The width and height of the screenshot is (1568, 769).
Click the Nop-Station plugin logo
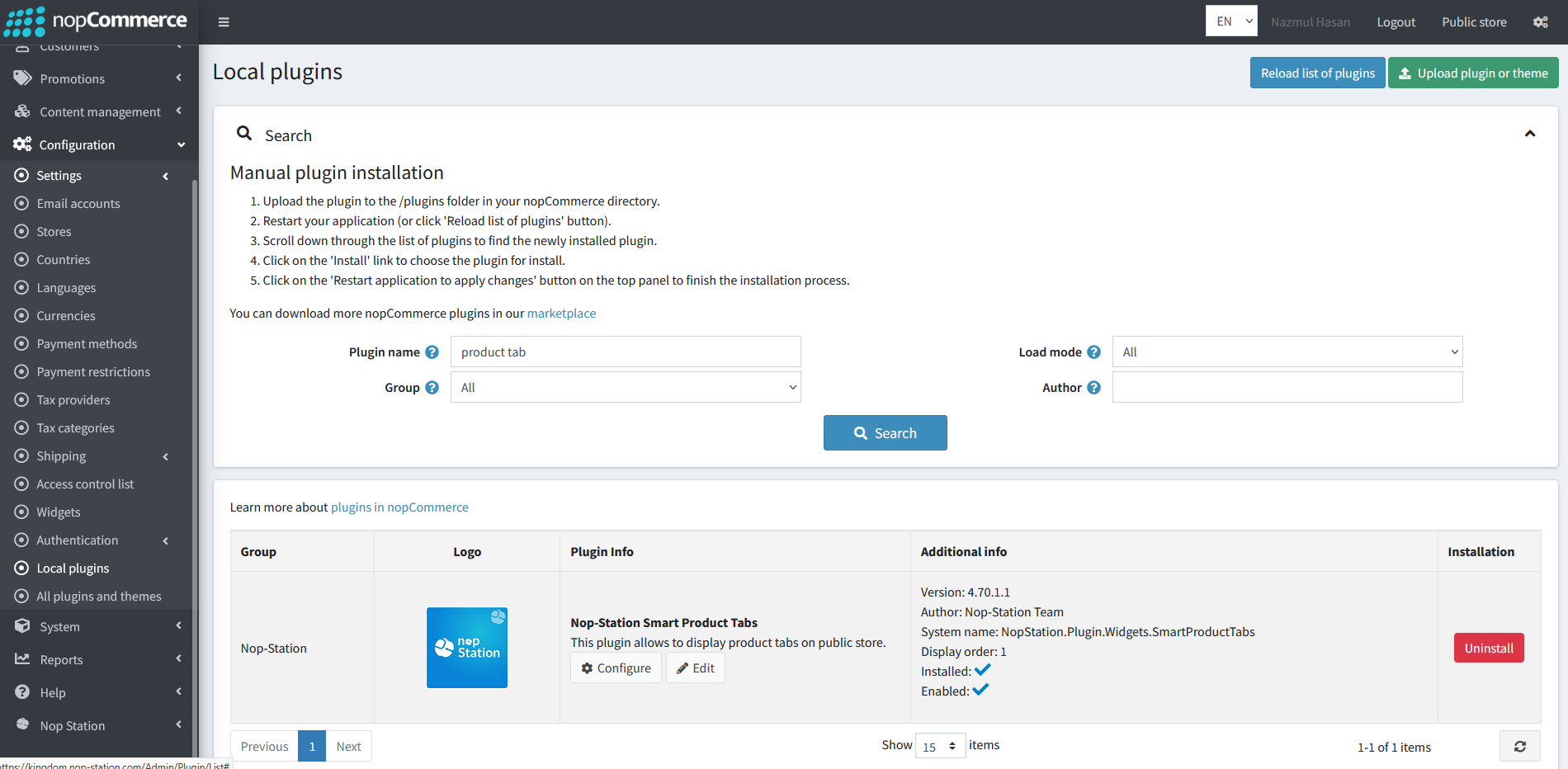[x=467, y=648]
